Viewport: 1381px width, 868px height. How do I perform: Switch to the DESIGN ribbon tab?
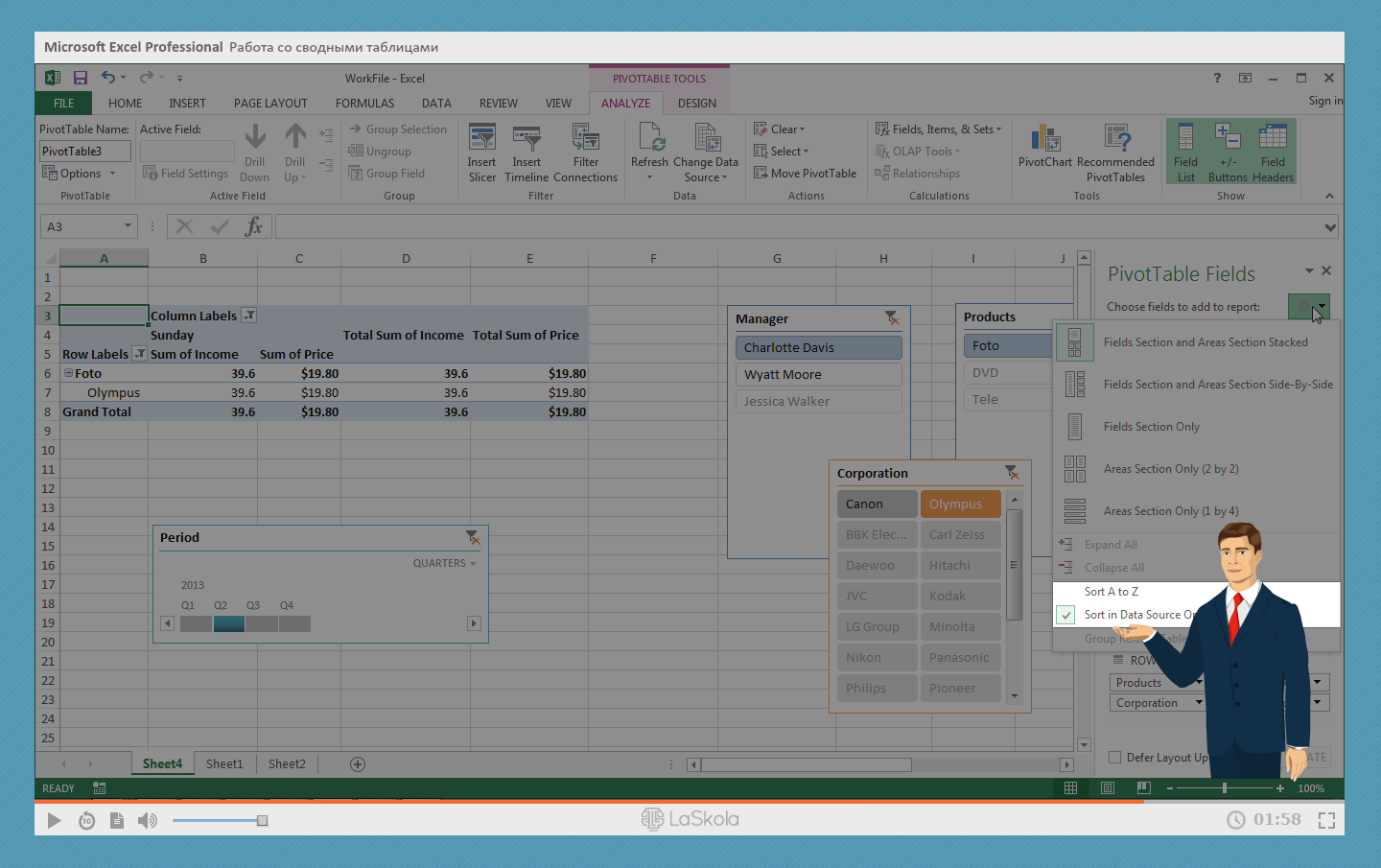pyautogui.click(x=696, y=104)
